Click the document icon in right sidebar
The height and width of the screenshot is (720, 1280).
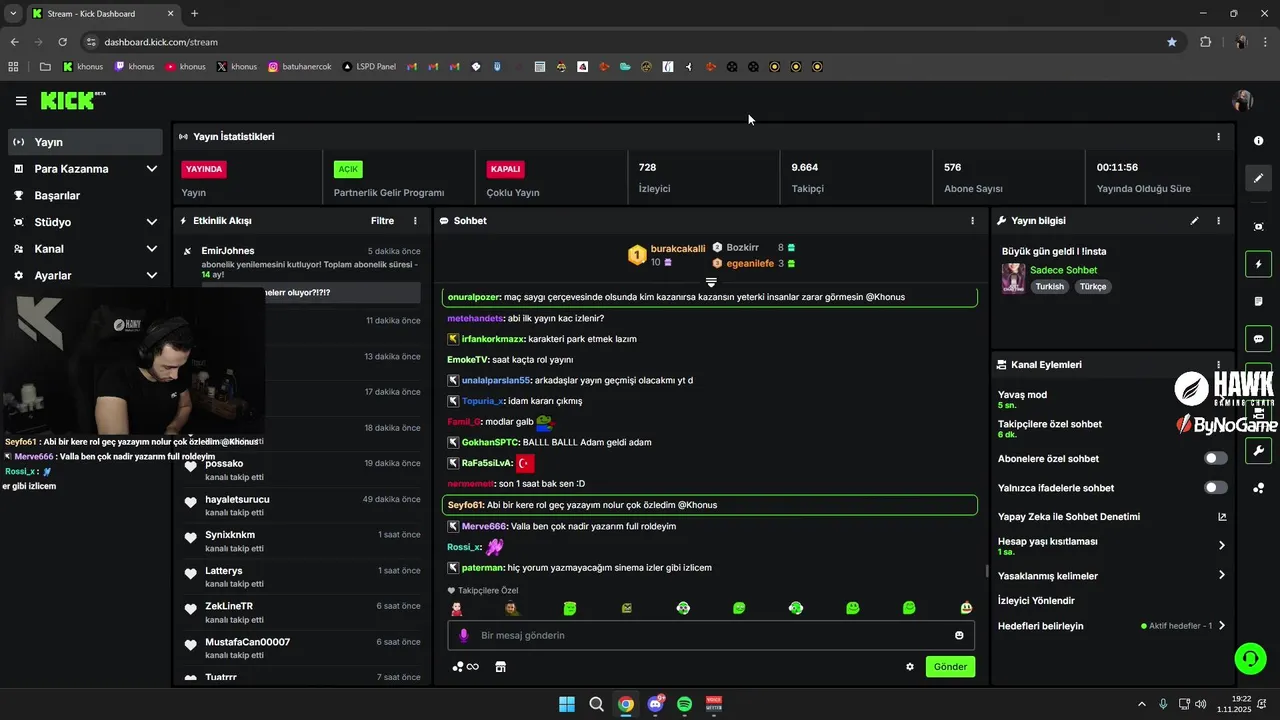1258,301
